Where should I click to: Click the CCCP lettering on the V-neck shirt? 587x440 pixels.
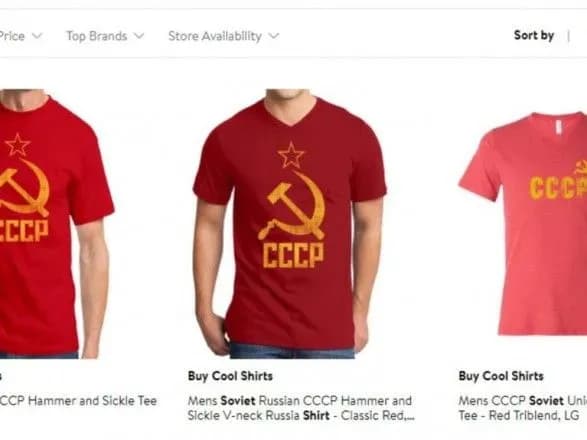293,255
